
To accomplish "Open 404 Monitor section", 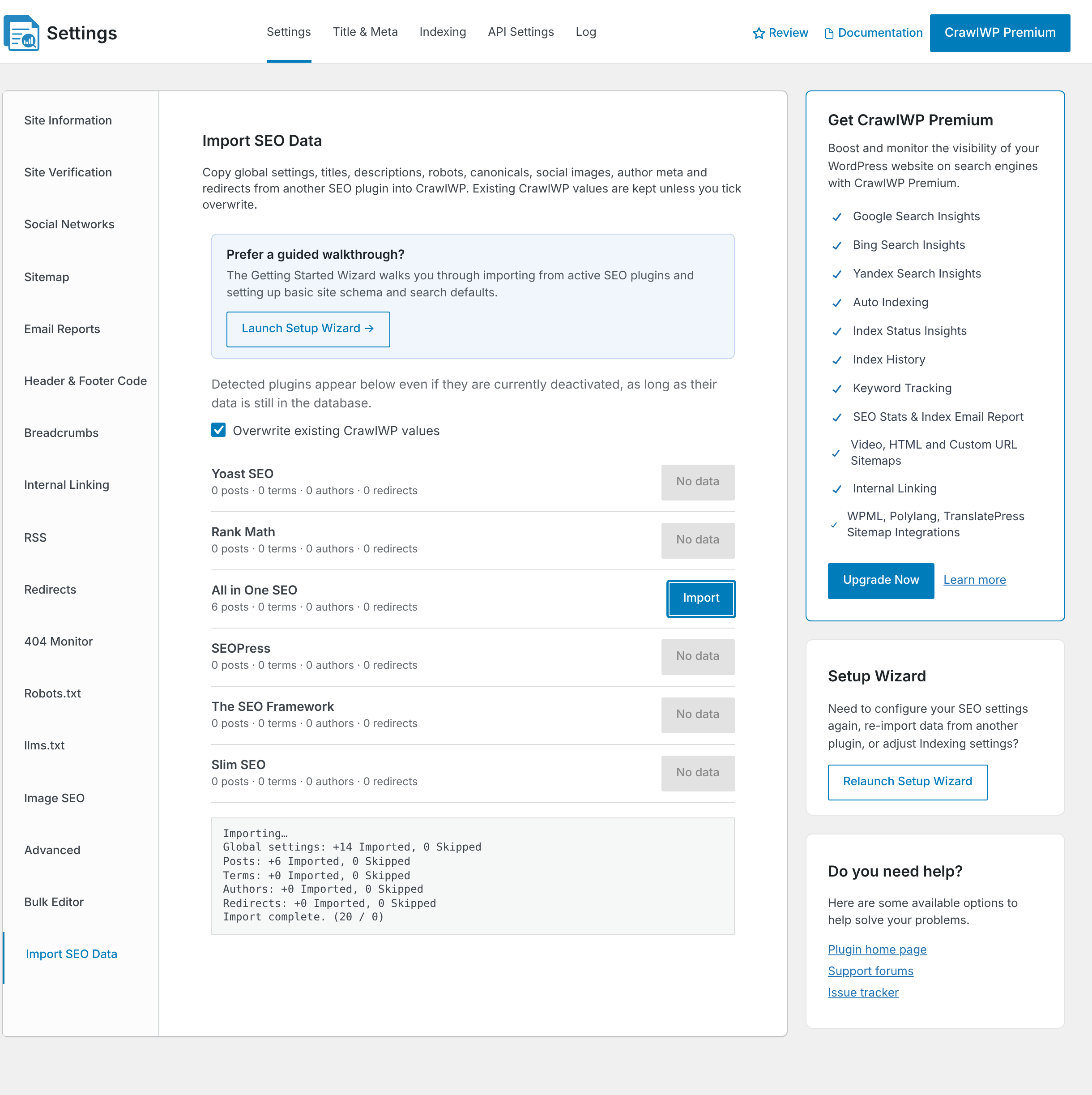I will click(x=58, y=642).
